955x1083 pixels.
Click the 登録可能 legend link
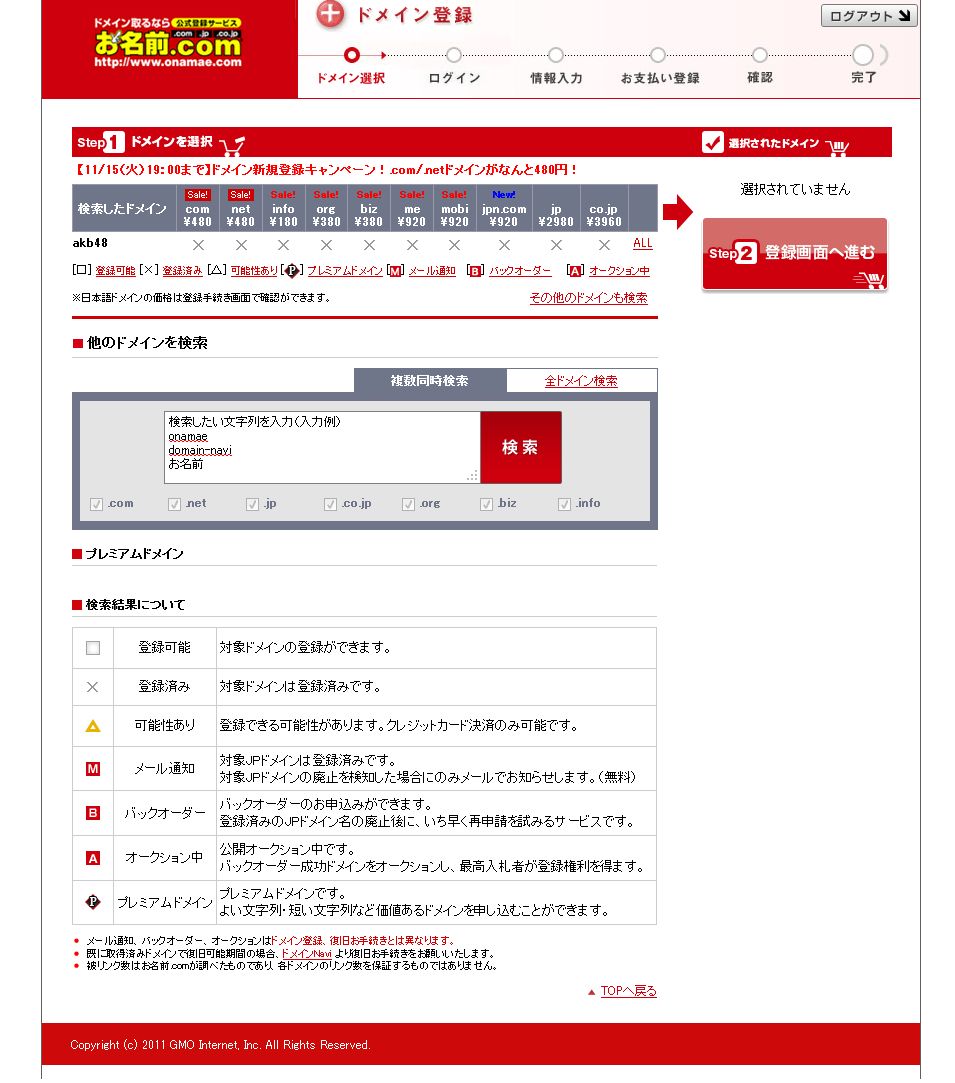pos(115,271)
